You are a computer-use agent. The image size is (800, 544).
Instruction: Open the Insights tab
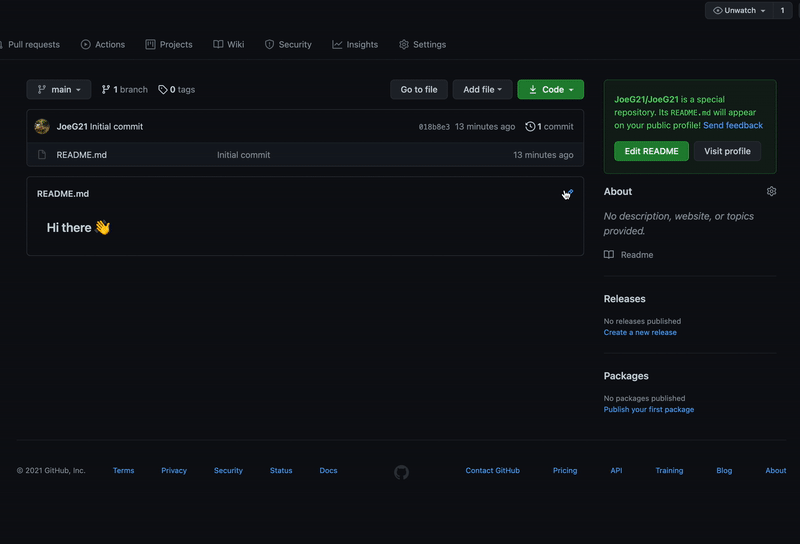click(355, 44)
